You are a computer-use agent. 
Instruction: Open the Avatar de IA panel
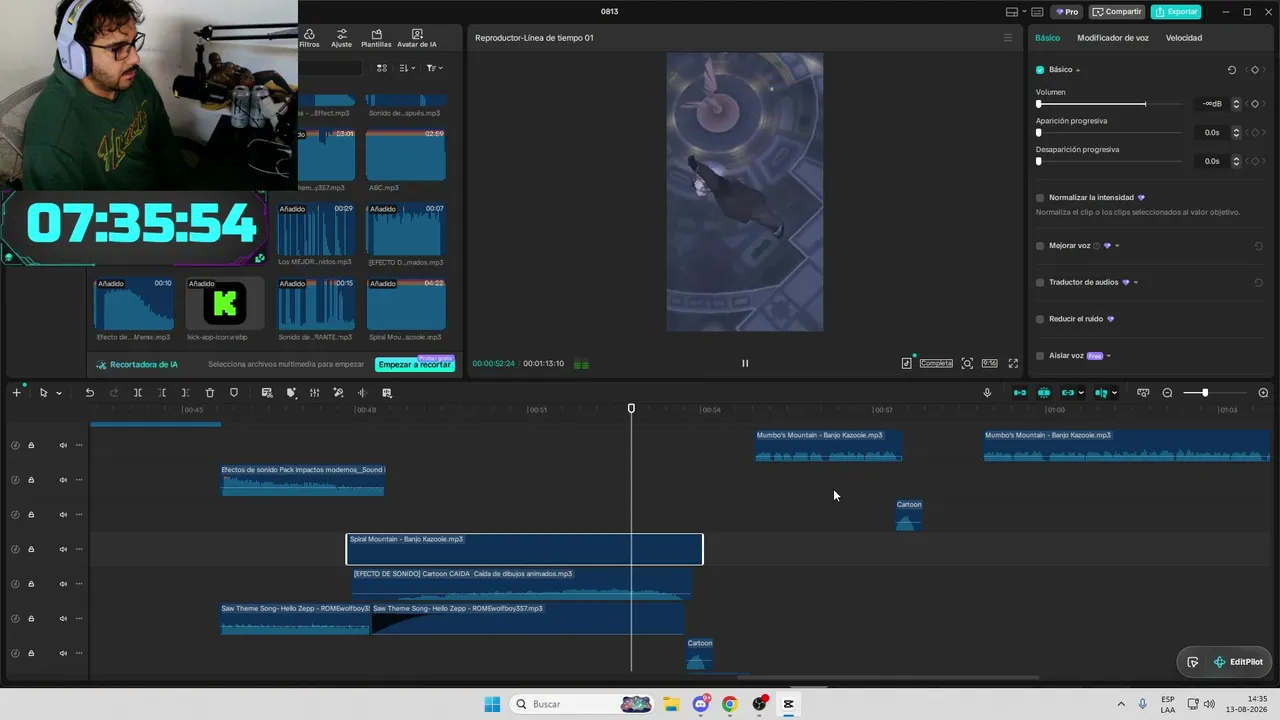(x=417, y=38)
